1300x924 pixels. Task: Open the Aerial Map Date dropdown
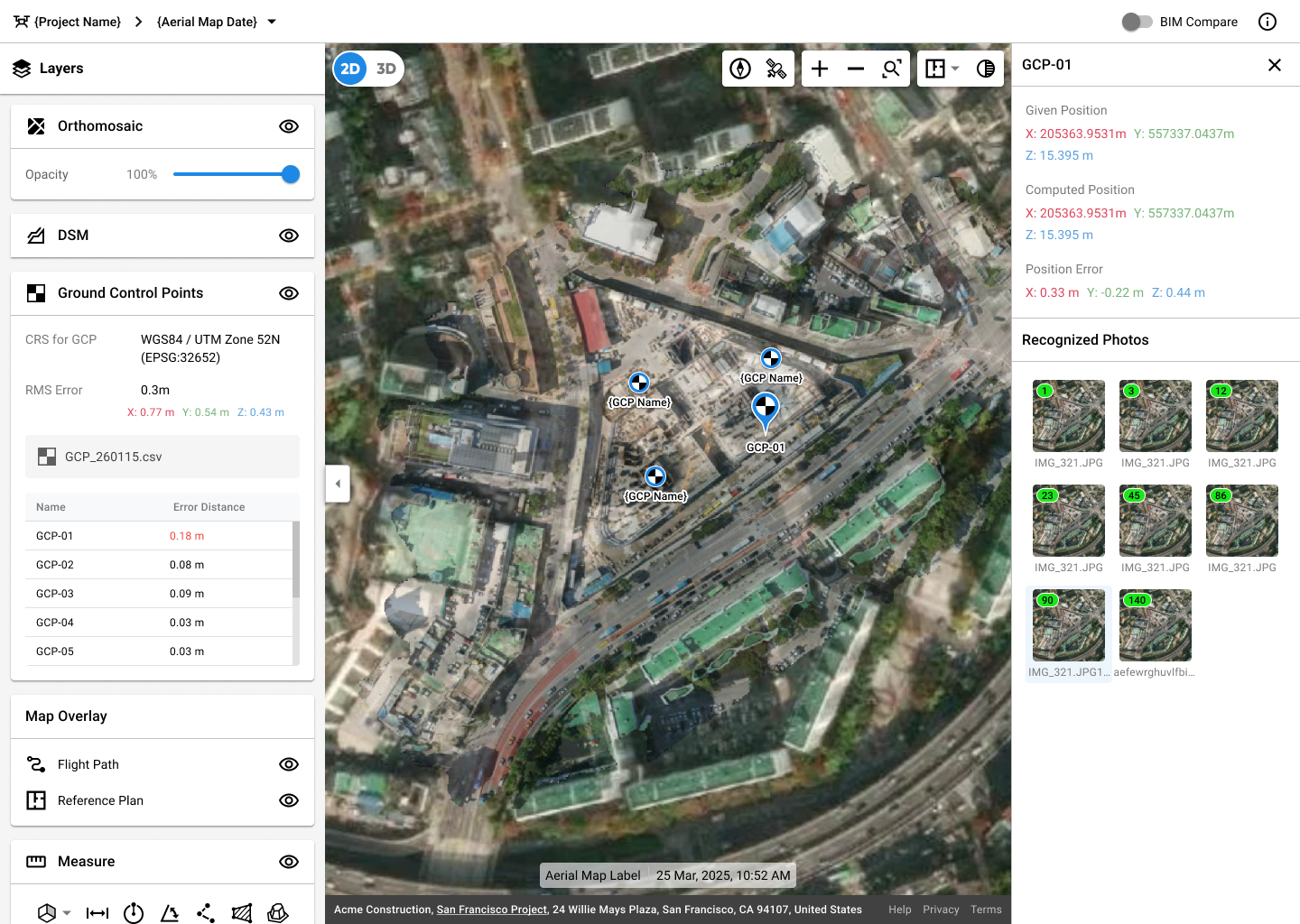click(x=272, y=22)
